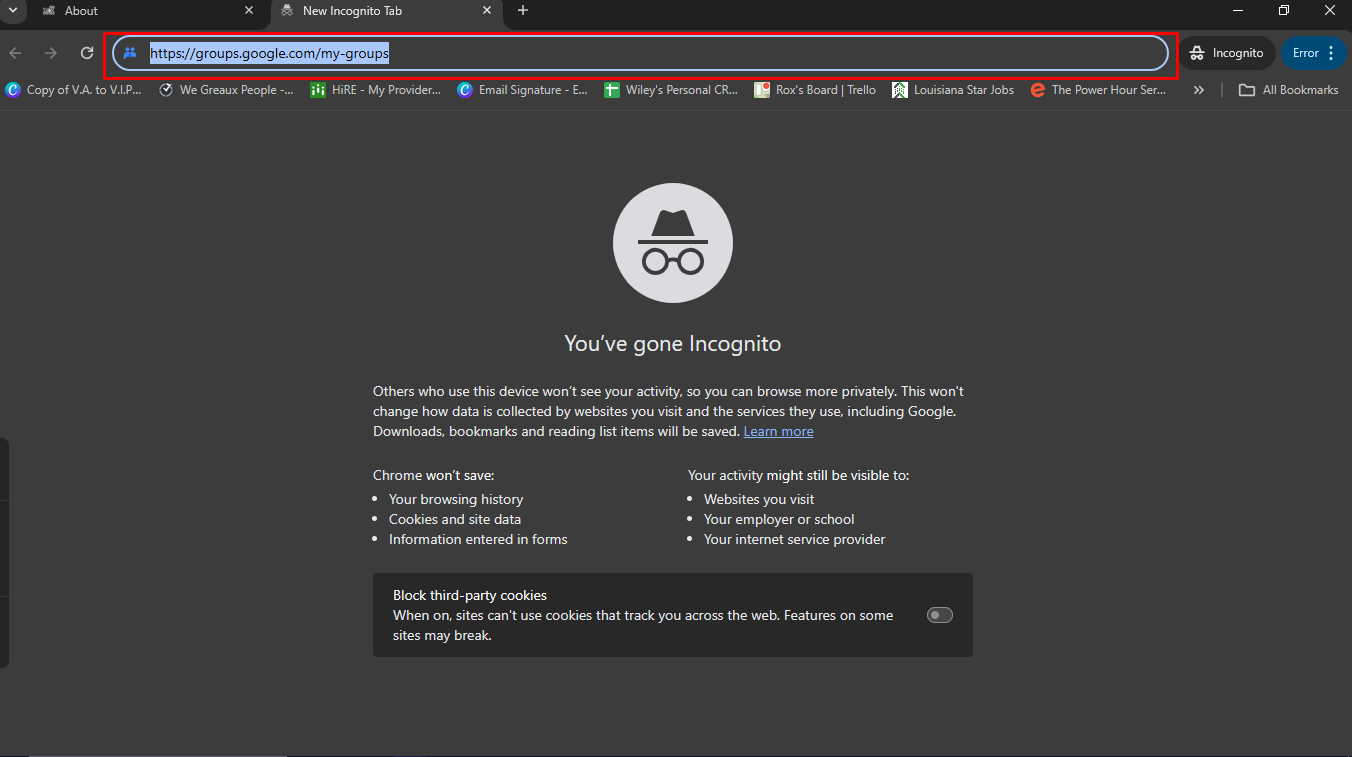Expand the hidden bookmarks overflow chevron

pyautogui.click(x=1199, y=90)
